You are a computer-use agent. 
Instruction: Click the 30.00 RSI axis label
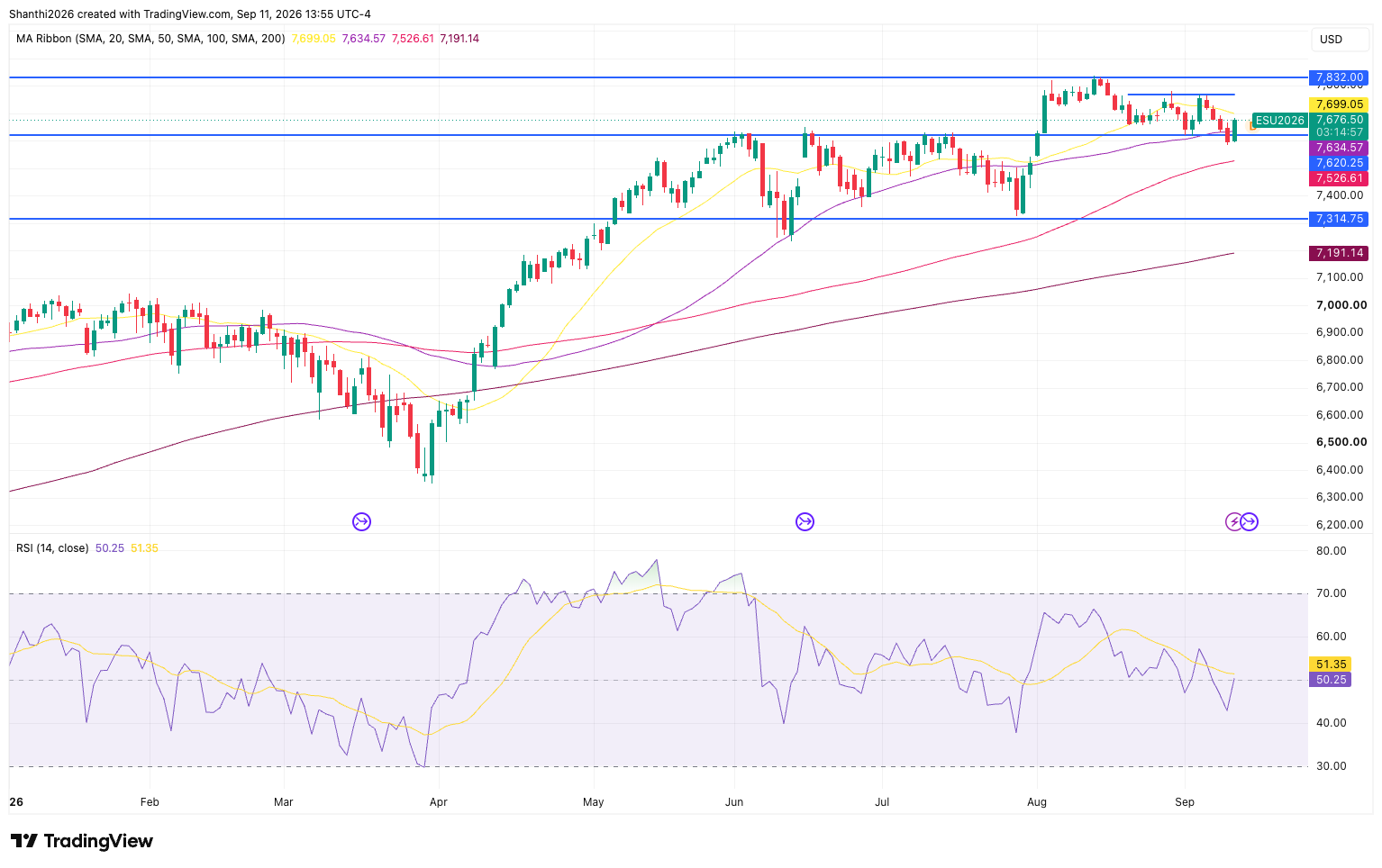pyautogui.click(x=1332, y=766)
